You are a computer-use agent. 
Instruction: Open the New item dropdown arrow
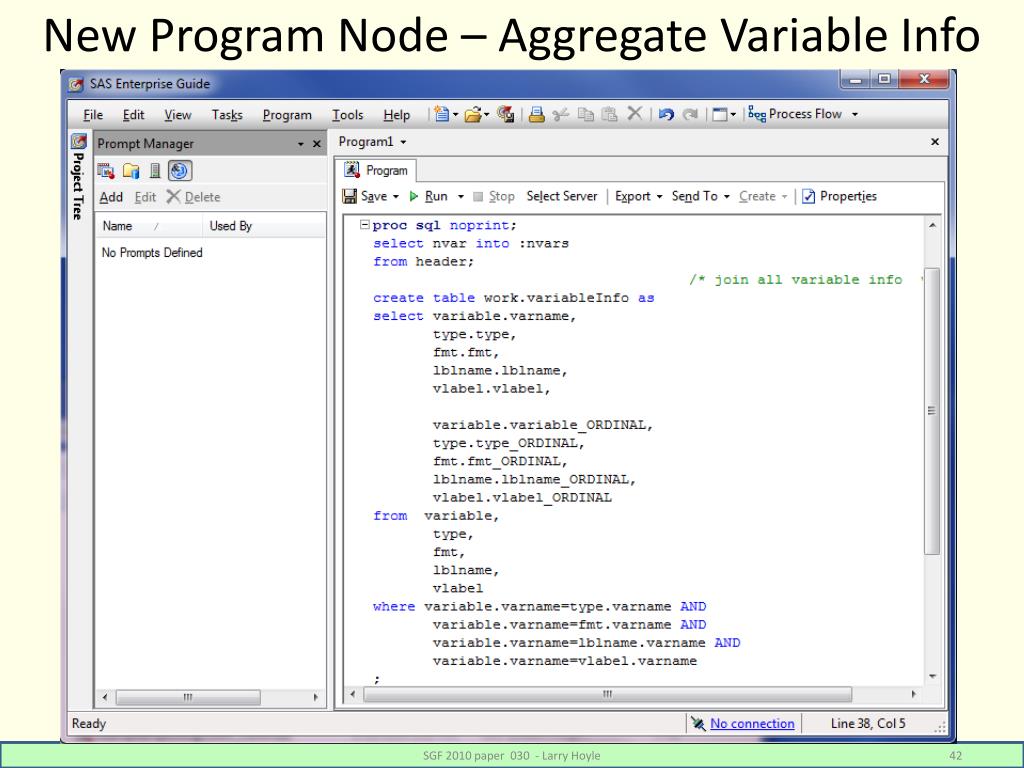click(x=455, y=115)
